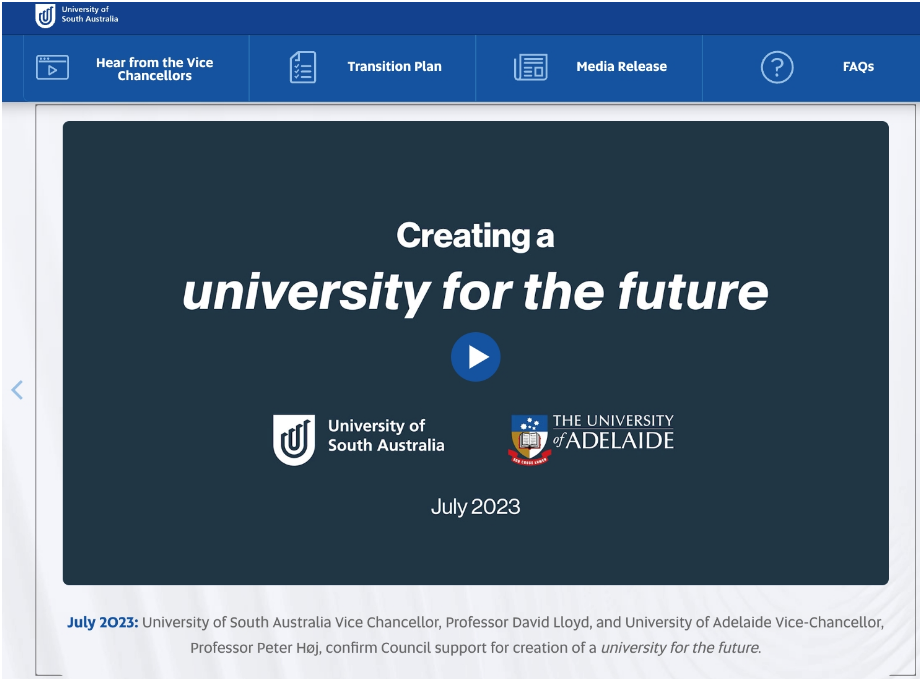Go to previous slide with left chevron
The image size is (922, 681).
coord(17,389)
